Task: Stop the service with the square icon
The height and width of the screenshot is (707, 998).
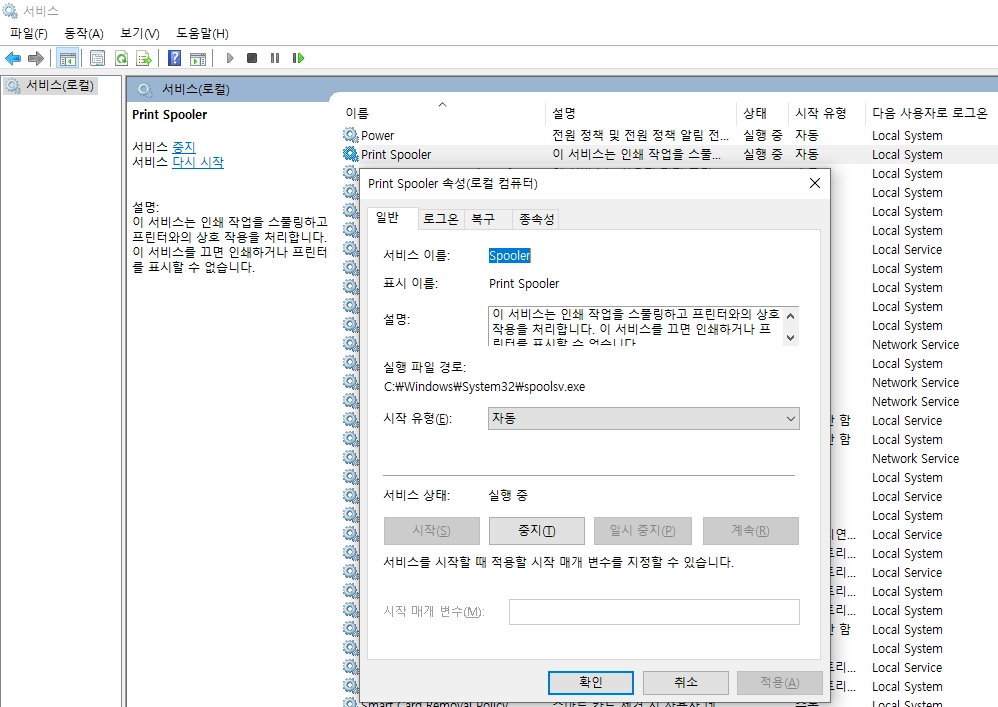Action: (252, 58)
